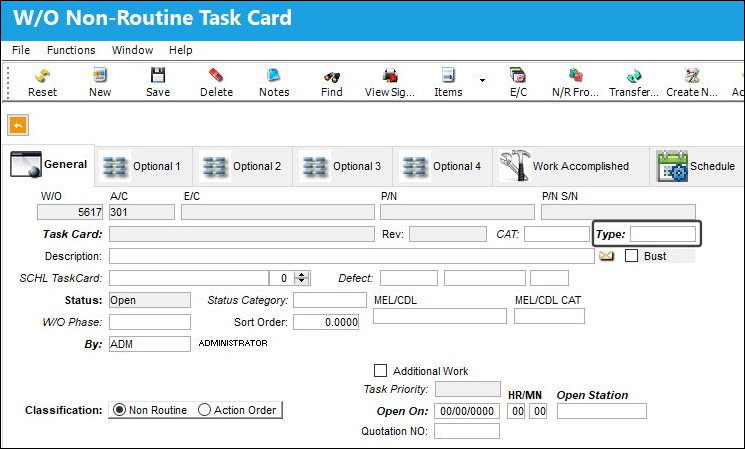Screen dimensions: 745x449
Task: Switch to the Optional 1 tab
Action: (x=143, y=166)
